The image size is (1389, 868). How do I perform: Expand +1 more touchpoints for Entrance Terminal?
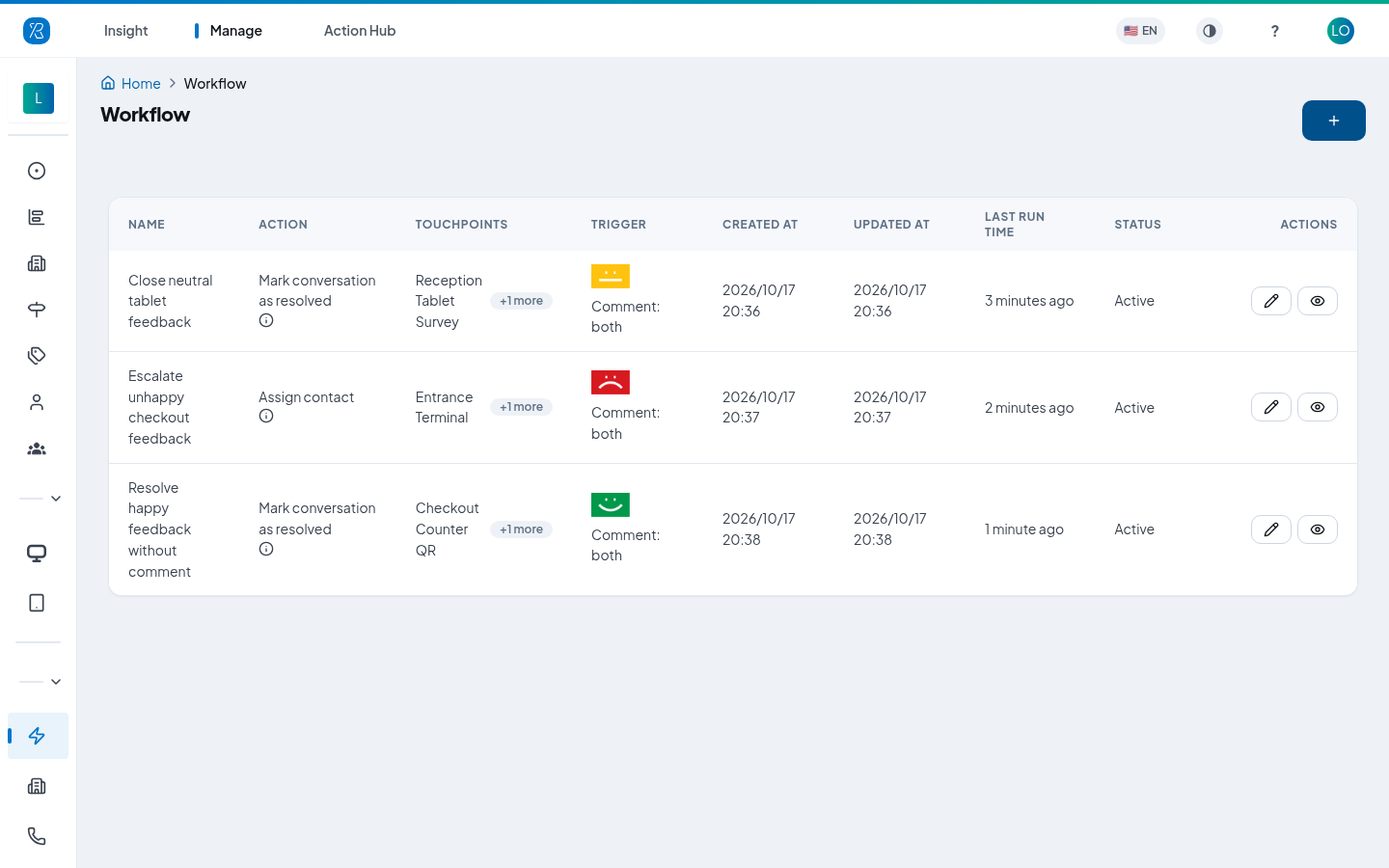click(521, 407)
